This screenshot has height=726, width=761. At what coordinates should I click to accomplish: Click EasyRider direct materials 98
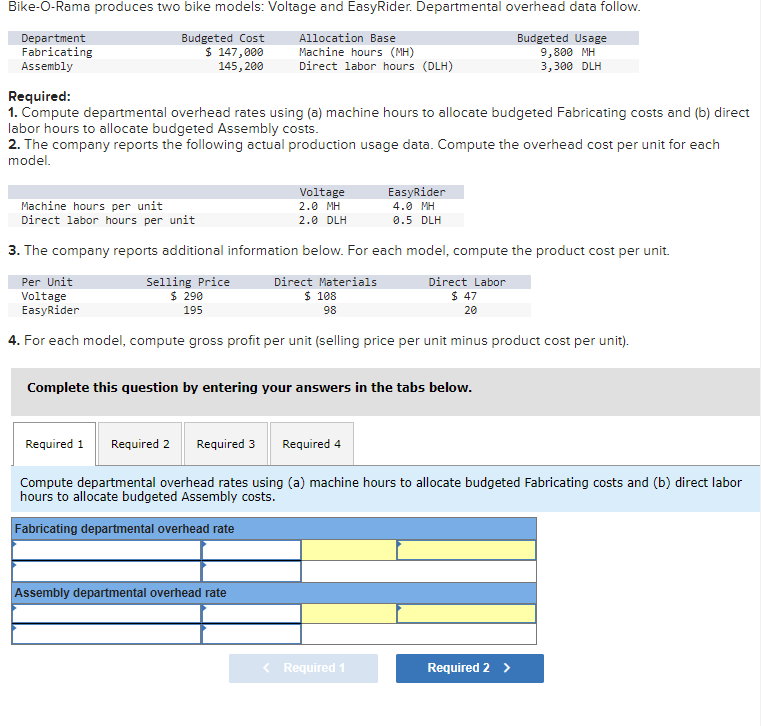(x=330, y=310)
